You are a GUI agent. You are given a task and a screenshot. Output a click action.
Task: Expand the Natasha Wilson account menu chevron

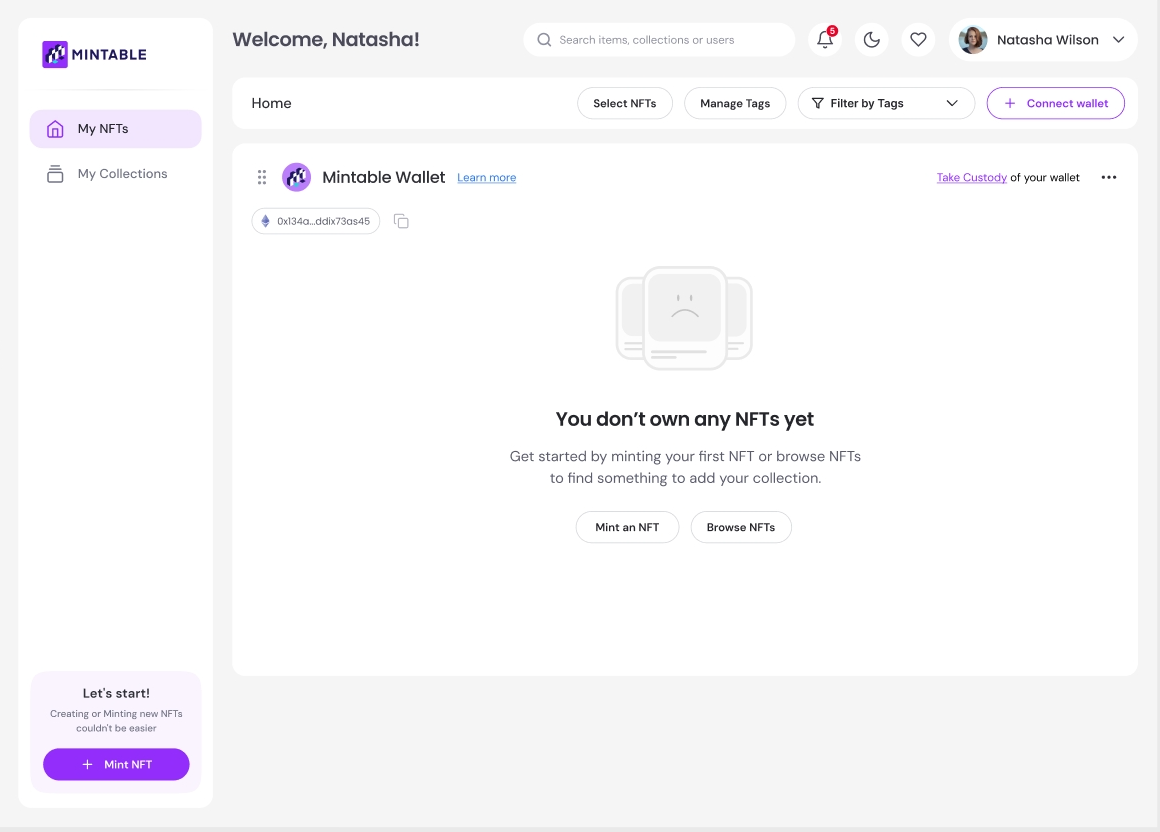pyautogui.click(x=1118, y=40)
